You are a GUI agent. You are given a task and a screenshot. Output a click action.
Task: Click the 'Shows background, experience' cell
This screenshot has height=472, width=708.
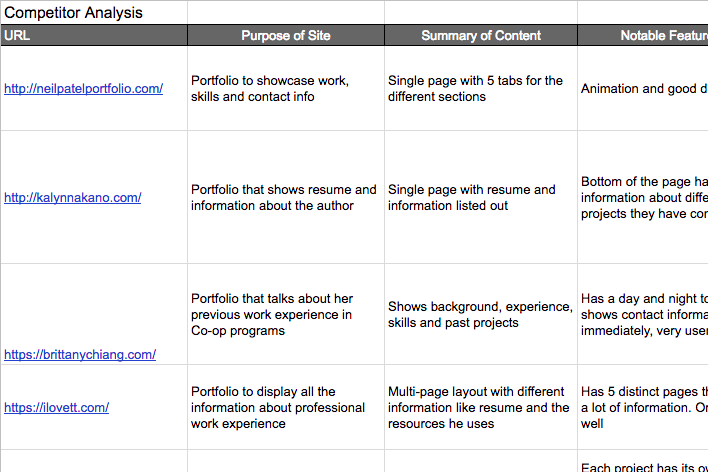[481, 315]
